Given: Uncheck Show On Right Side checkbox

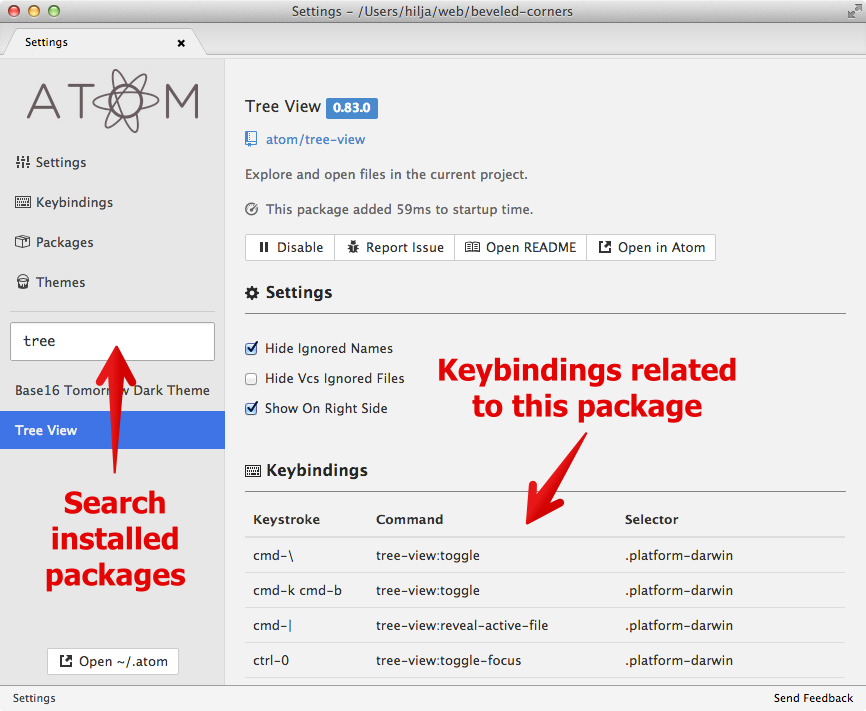Looking at the screenshot, I should pos(251,408).
